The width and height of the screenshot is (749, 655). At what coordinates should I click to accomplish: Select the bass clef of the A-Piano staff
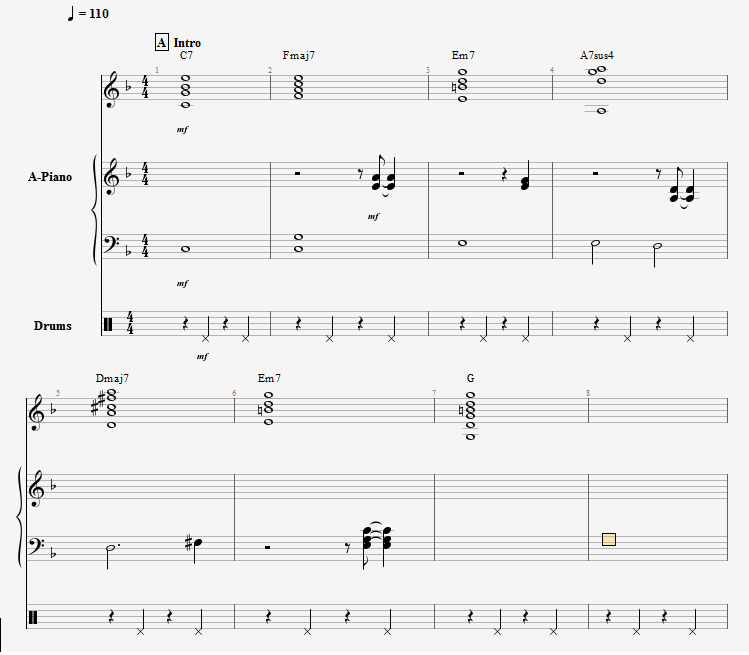click(111, 243)
